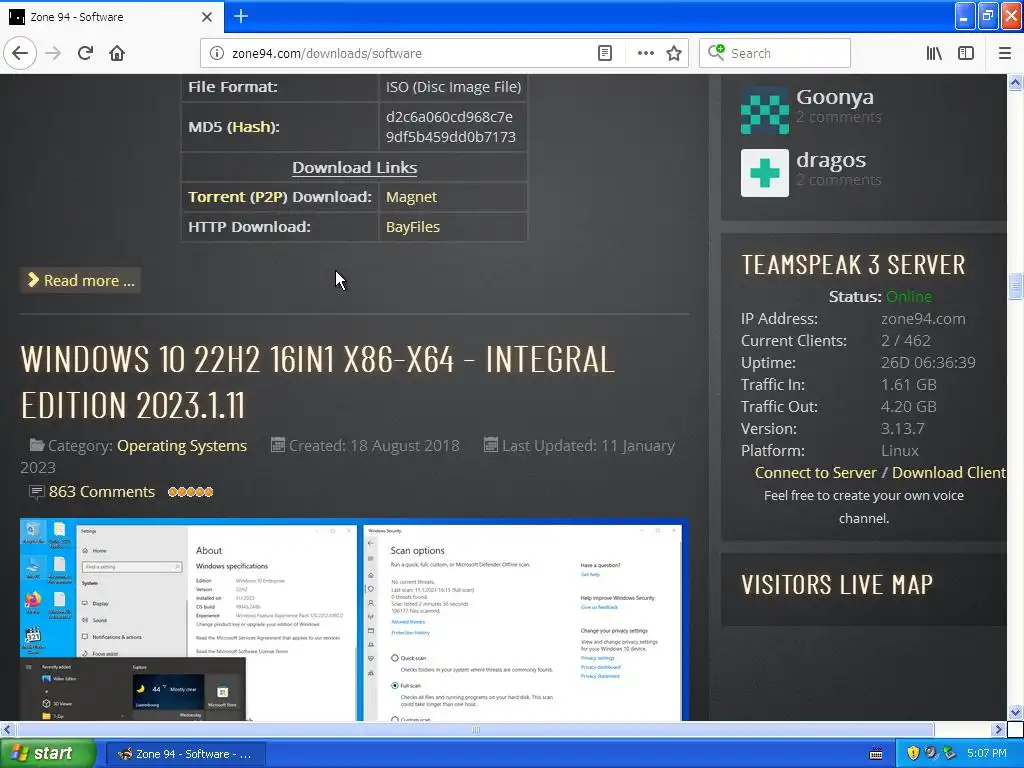Click the horizontal scrollbar thumb
The image size is (1024, 768).
click(x=476, y=729)
